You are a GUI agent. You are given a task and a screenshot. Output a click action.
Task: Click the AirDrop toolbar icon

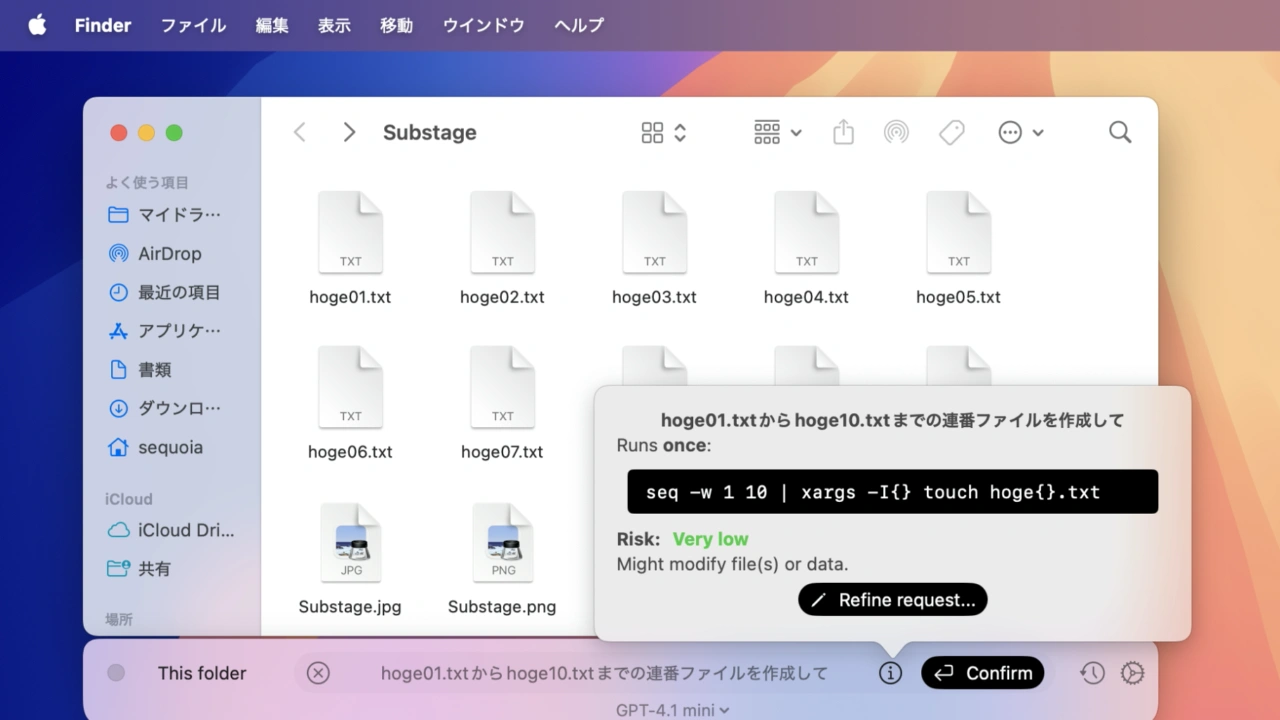click(896, 132)
